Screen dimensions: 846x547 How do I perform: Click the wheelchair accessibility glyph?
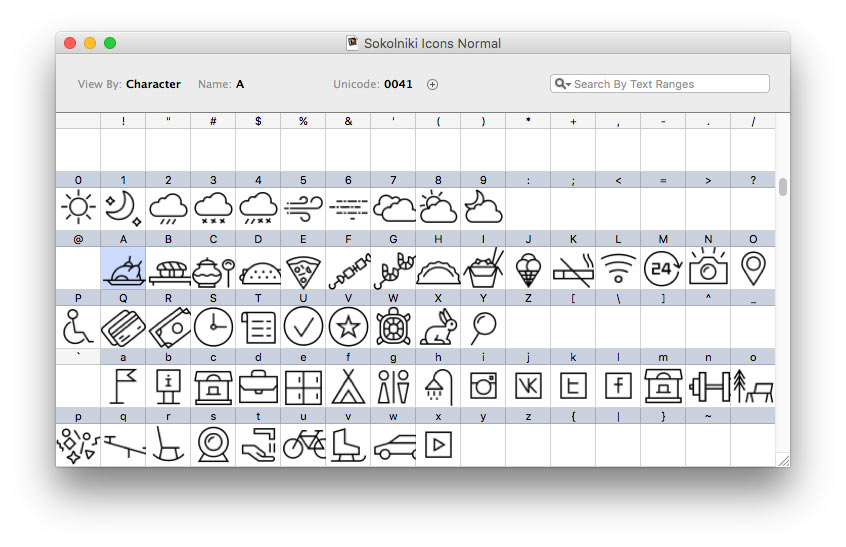point(78,326)
